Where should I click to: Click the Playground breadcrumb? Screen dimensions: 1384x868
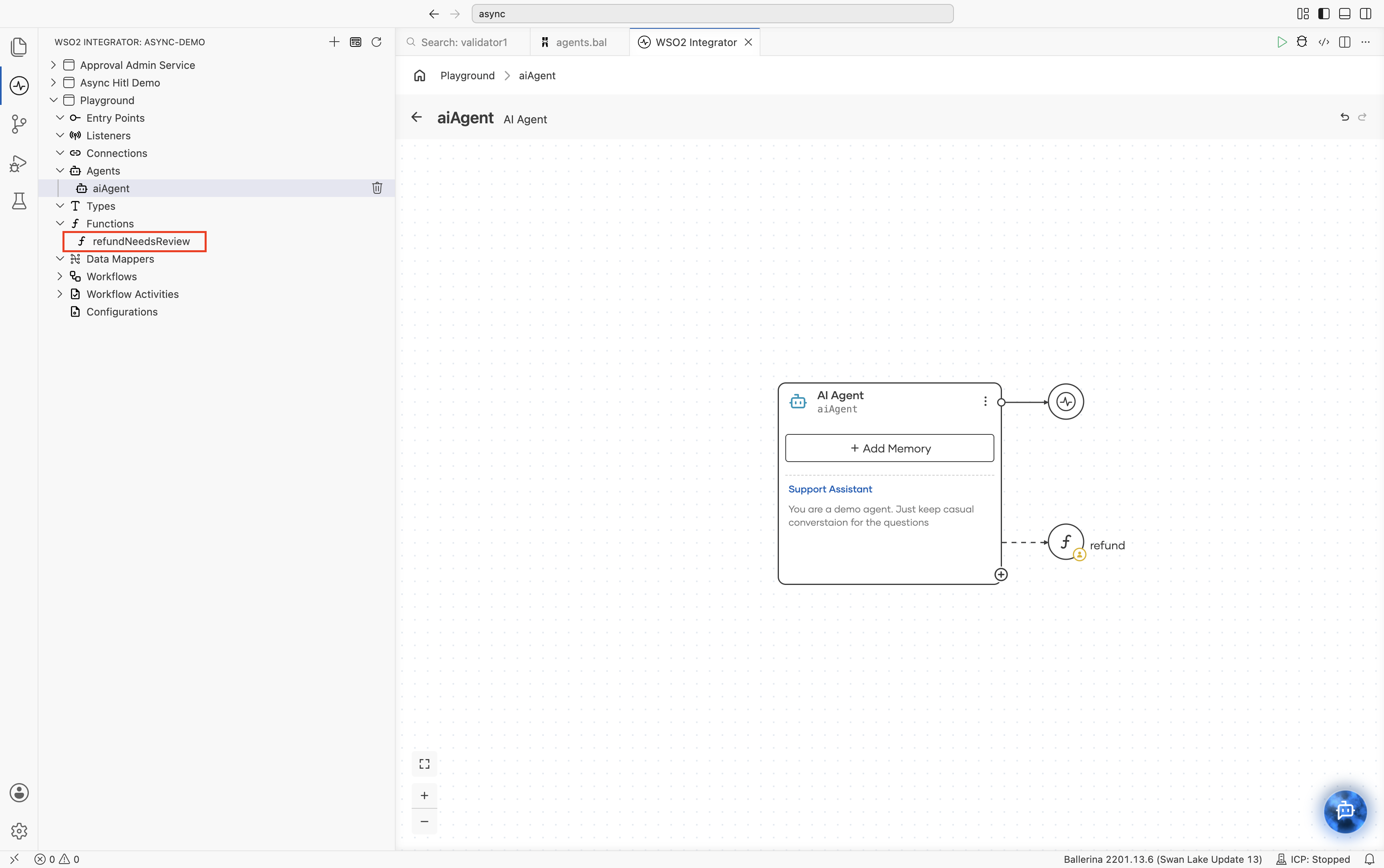(467, 75)
